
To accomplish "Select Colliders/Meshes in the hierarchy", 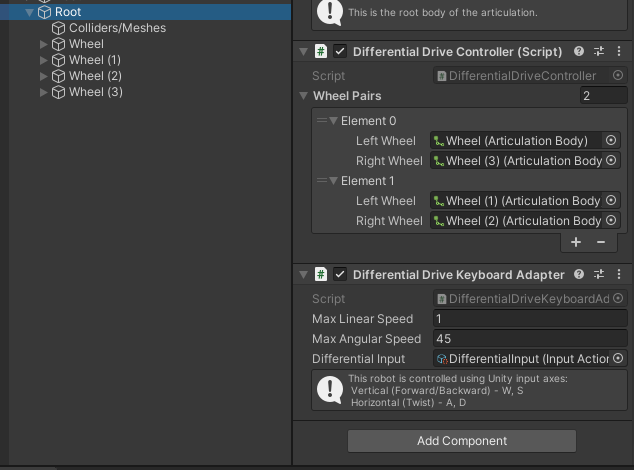I will point(117,28).
